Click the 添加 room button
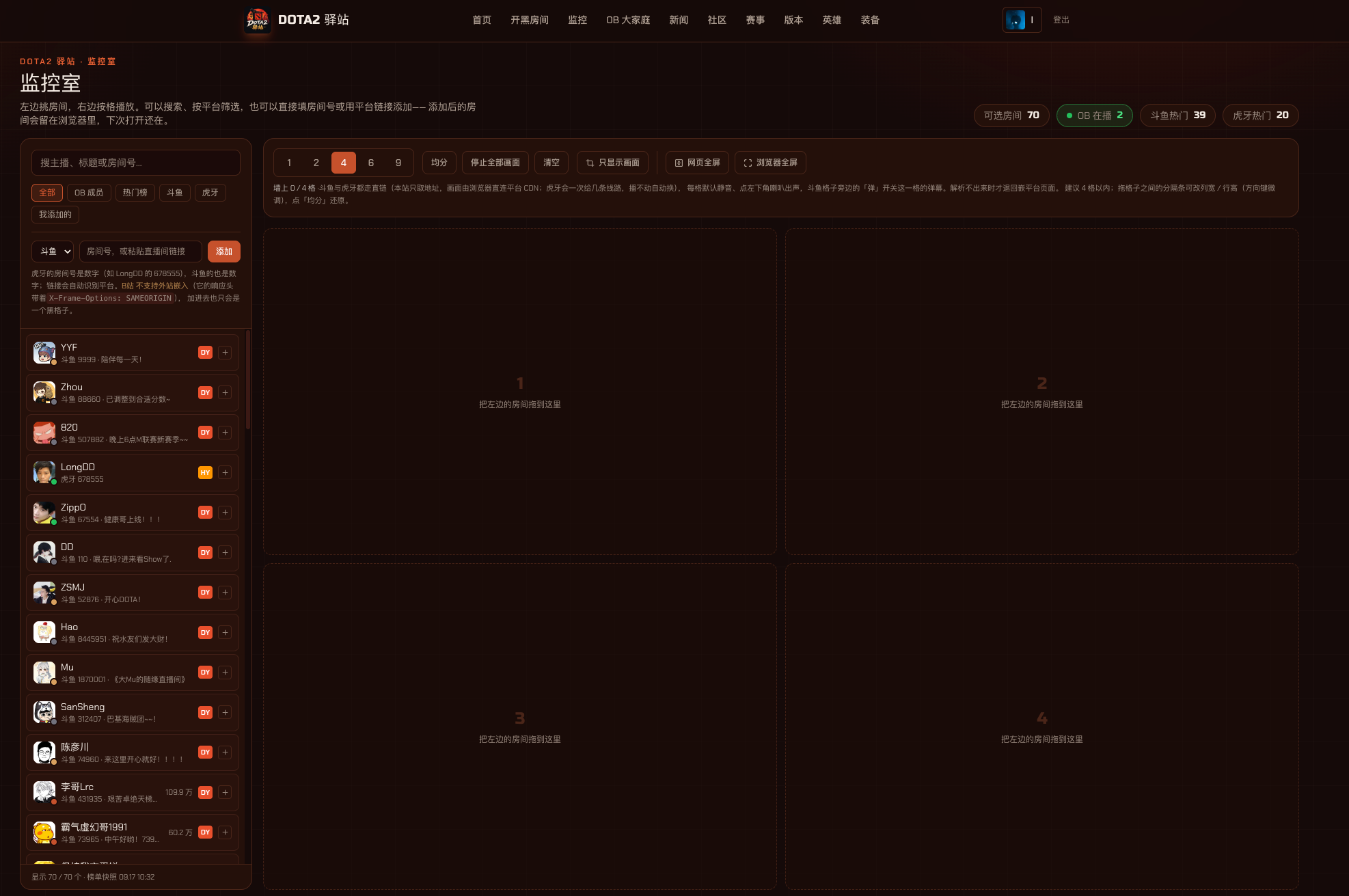 (x=224, y=252)
